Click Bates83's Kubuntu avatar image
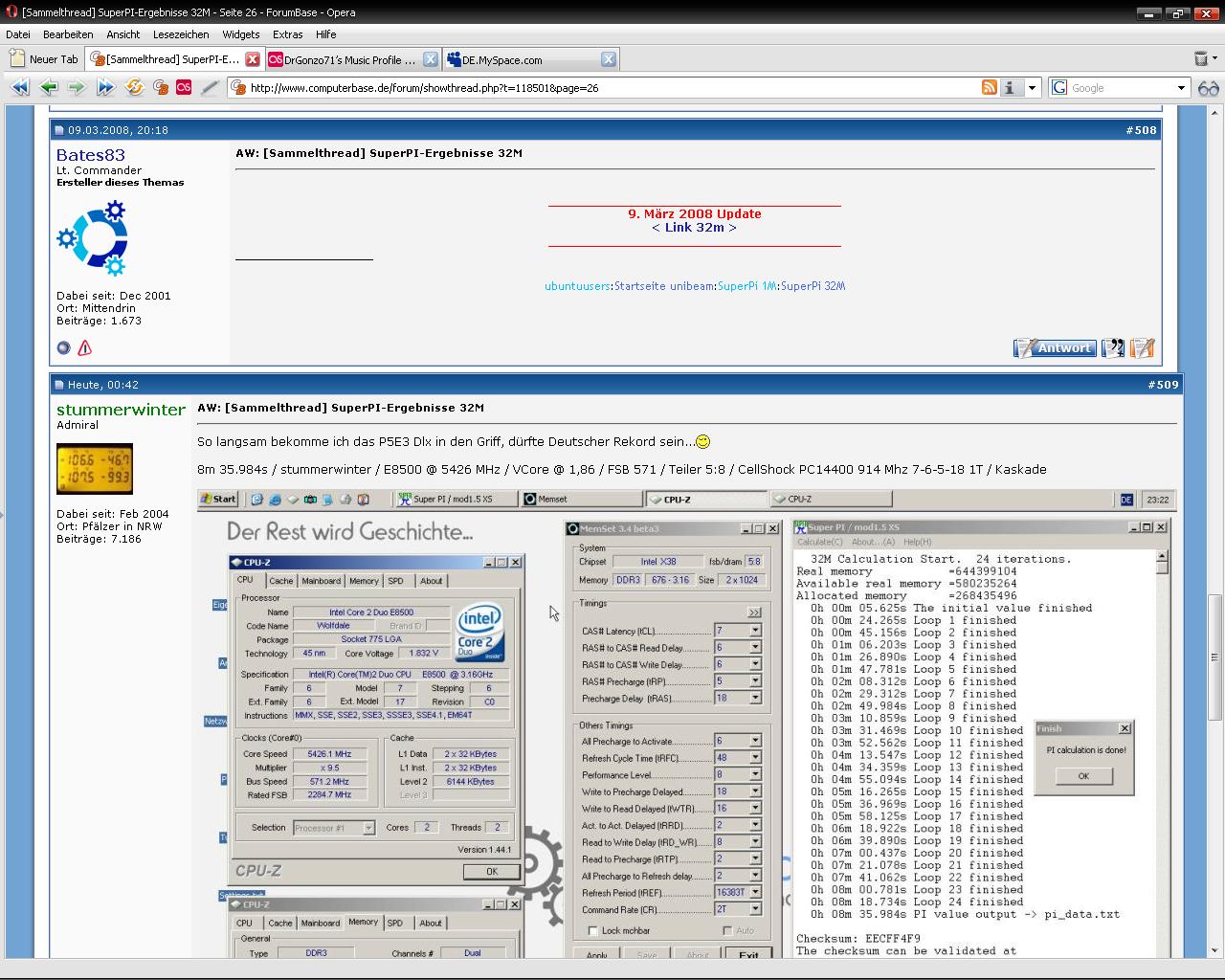Image resolution: width=1225 pixels, height=980 pixels. 92,238
